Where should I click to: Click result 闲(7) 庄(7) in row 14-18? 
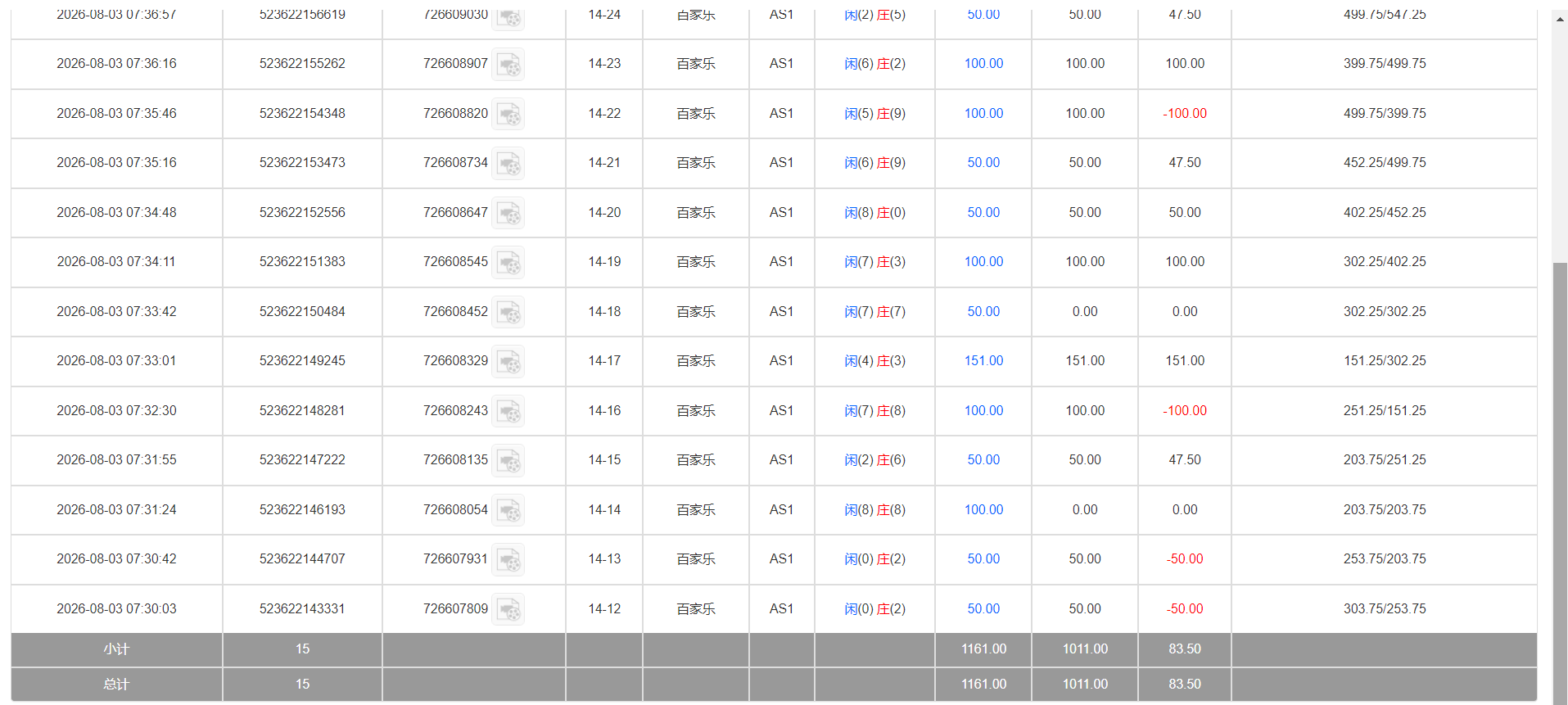(874, 312)
